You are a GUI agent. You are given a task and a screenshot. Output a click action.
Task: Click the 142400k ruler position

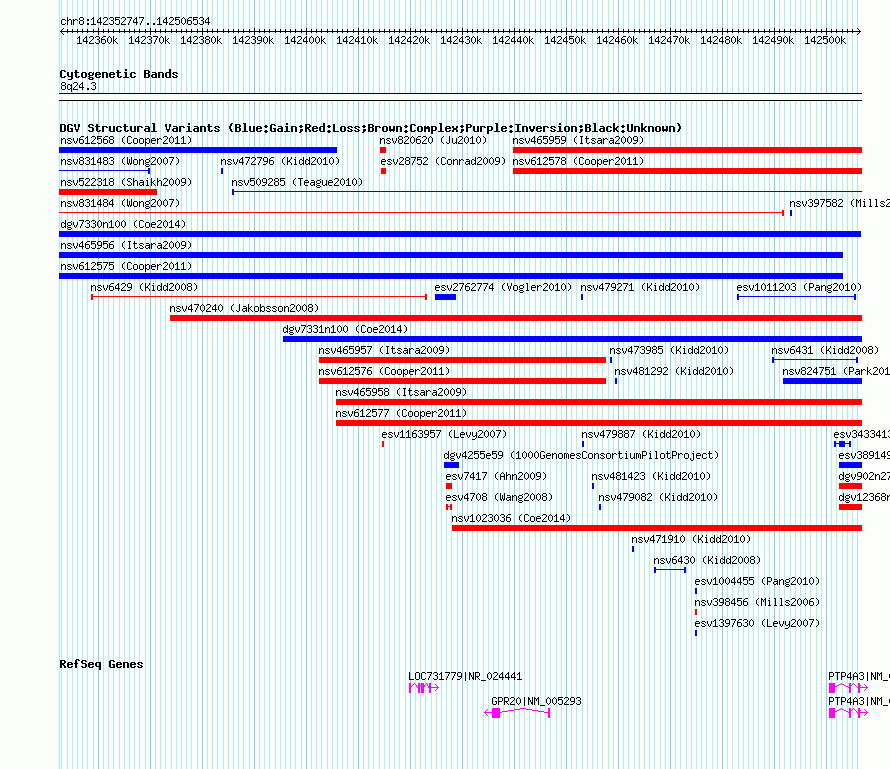[x=305, y=40]
